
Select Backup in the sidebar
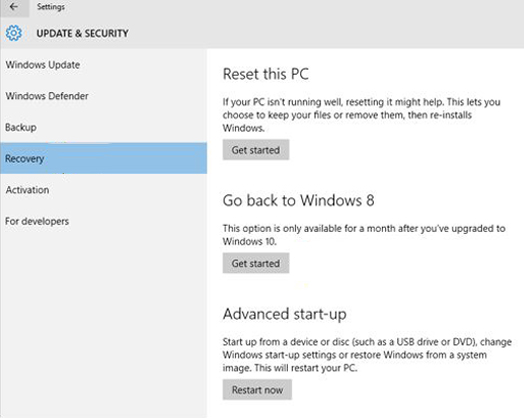click(103, 127)
